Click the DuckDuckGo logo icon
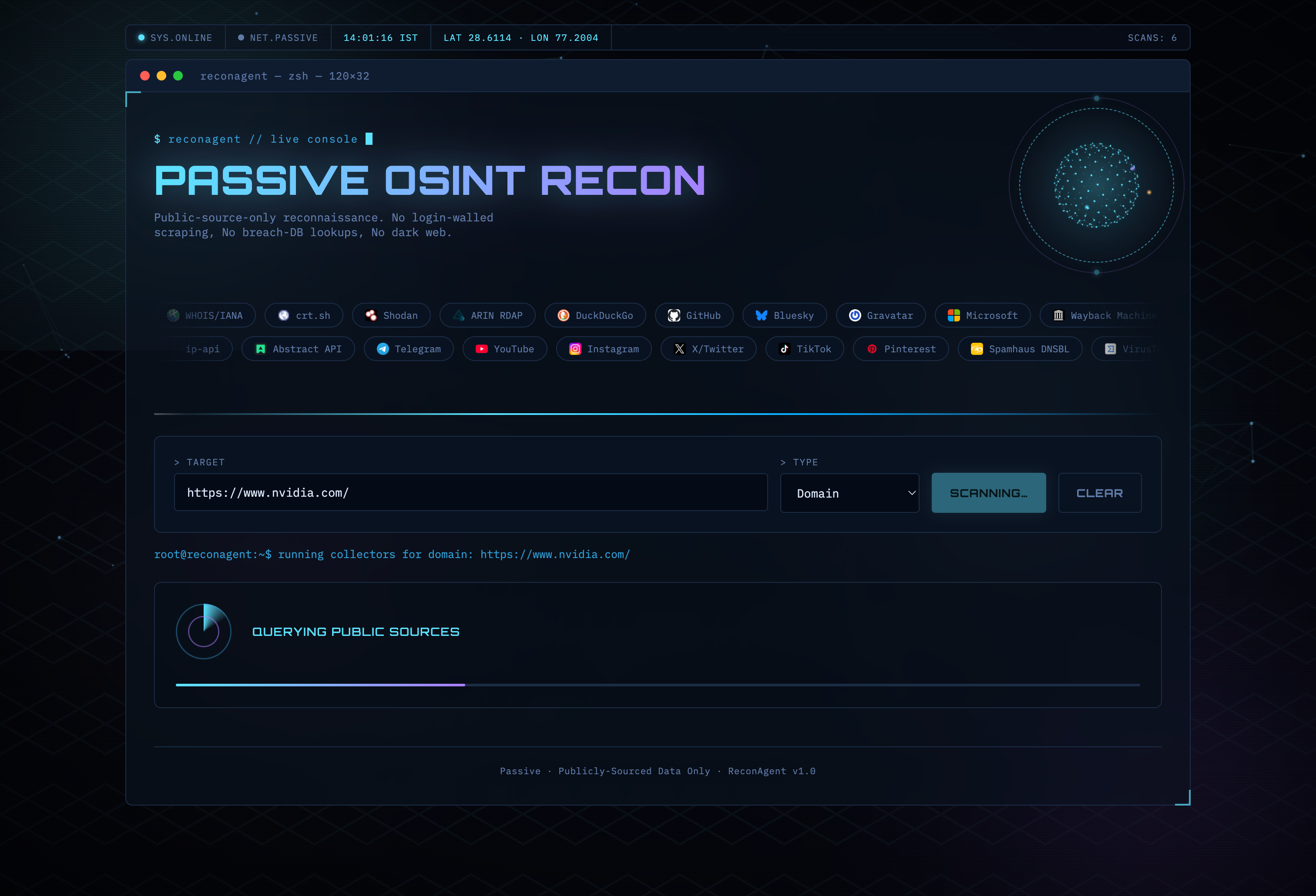The height and width of the screenshot is (896, 1316). pyautogui.click(x=564, y=315)
